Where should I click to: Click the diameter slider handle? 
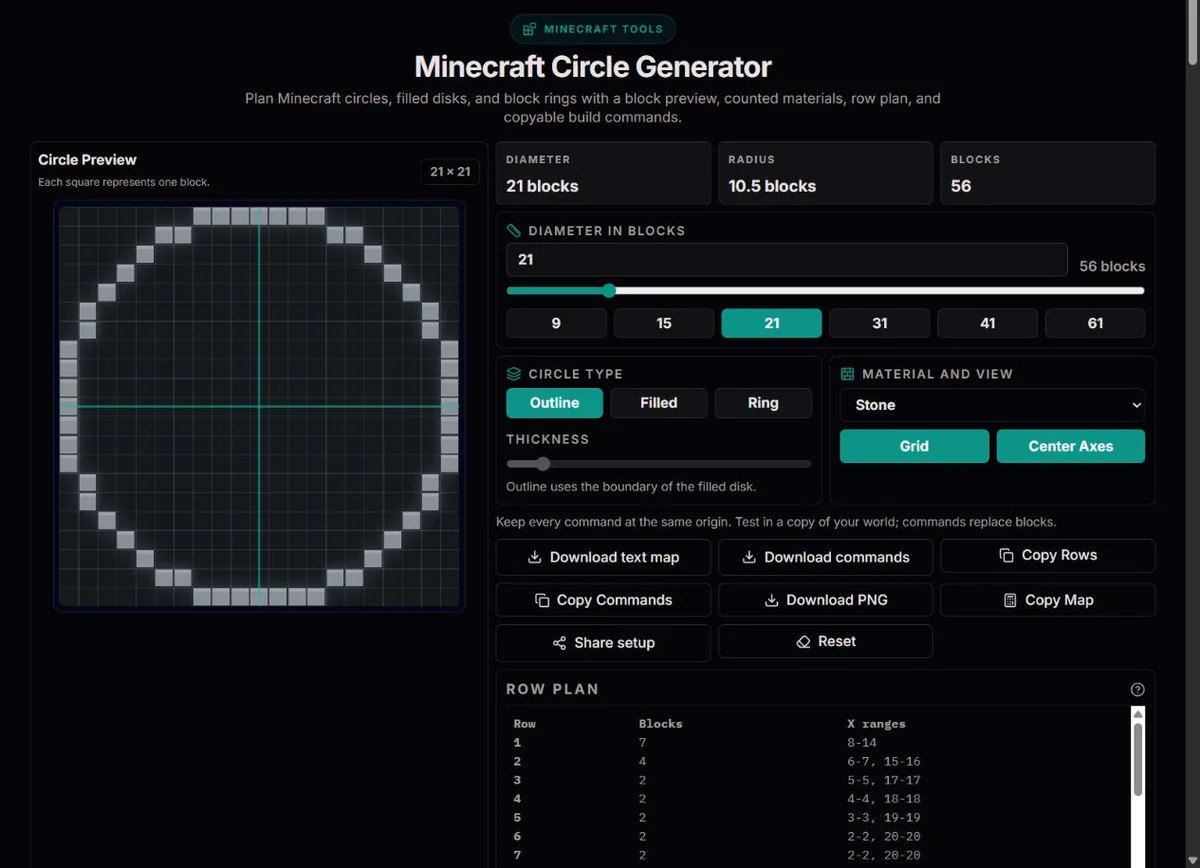[609, 291]
